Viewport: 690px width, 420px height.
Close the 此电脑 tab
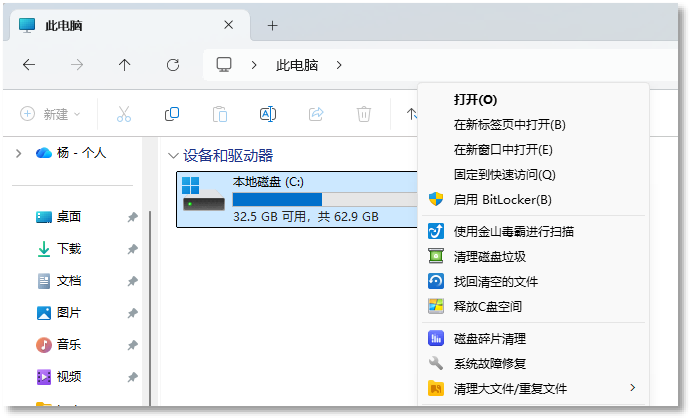coord(228,25)
